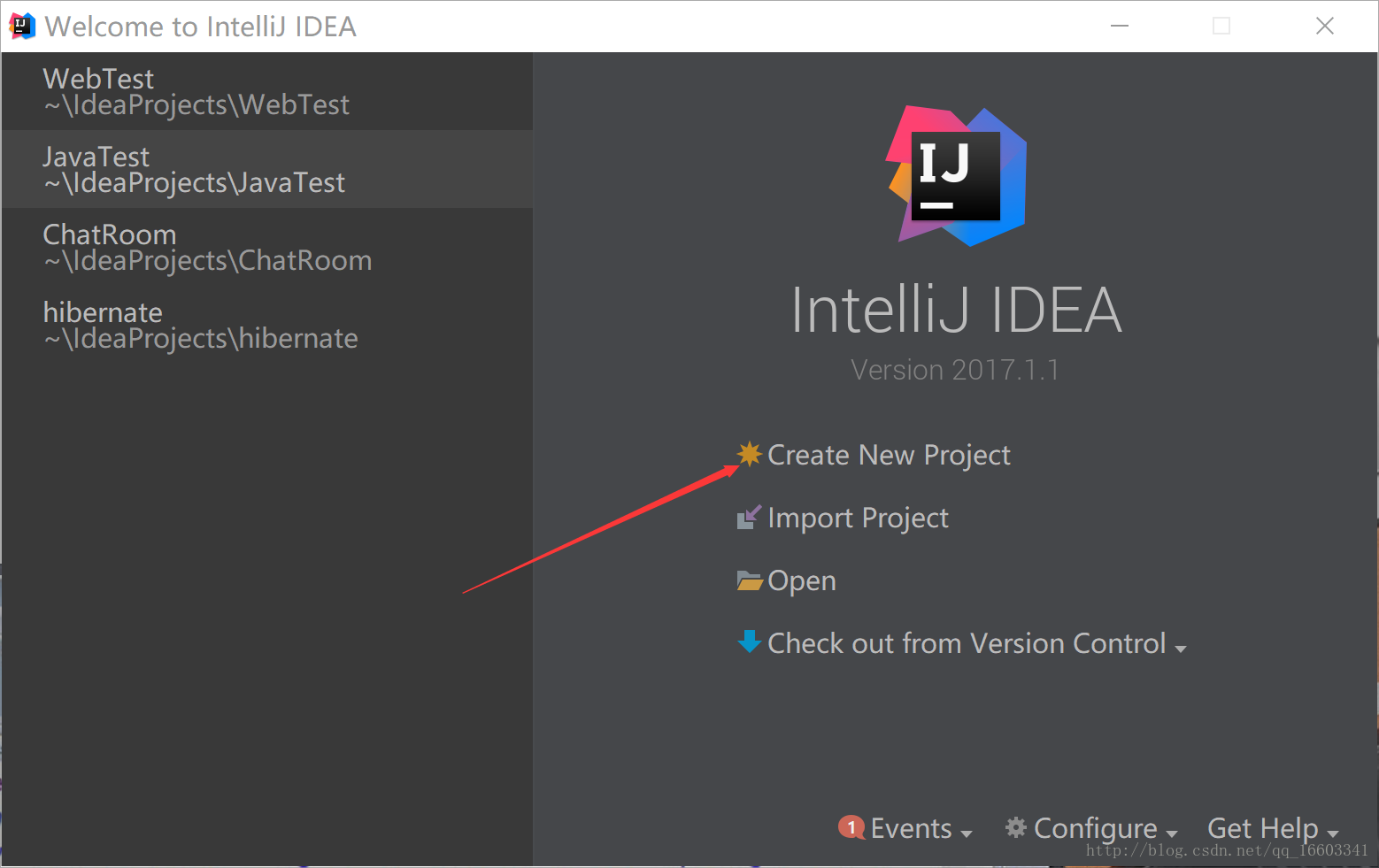This screenshot has width=1379, height=868.
Task: Choose Import Project
Action: [858, 518]
